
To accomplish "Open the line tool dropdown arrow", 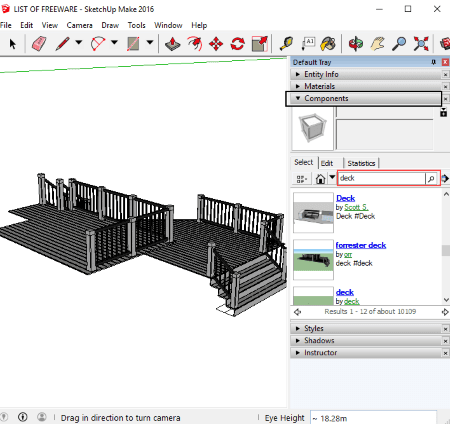I will click(x=79, y=42).
